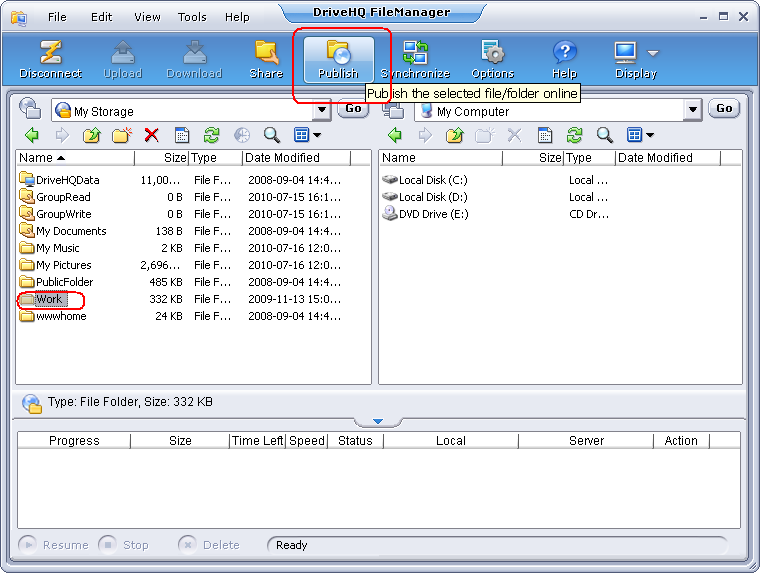The image size is (760, 573).
Task: Delete selected item using left pane red X
Action: [152, 135]
